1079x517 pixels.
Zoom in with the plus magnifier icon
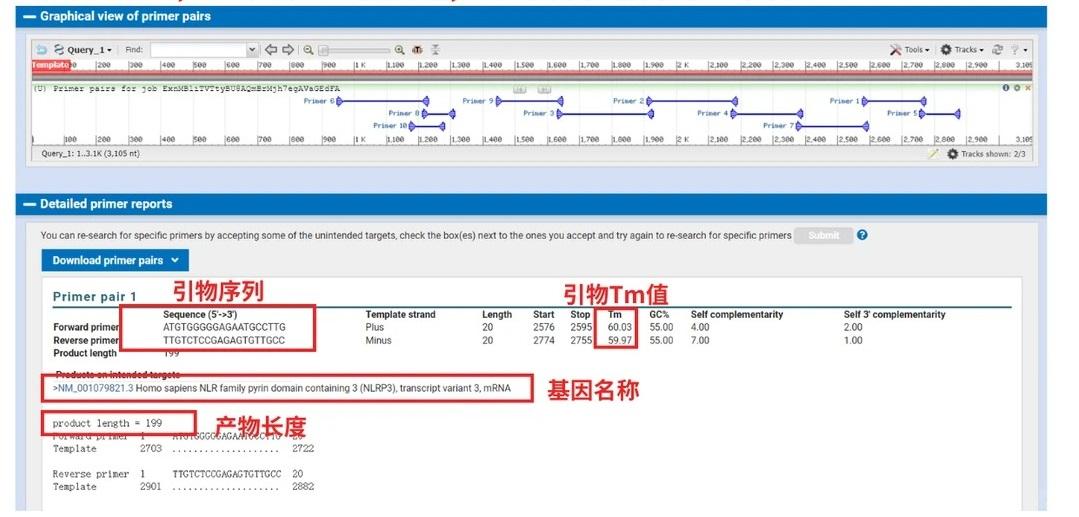400,49
